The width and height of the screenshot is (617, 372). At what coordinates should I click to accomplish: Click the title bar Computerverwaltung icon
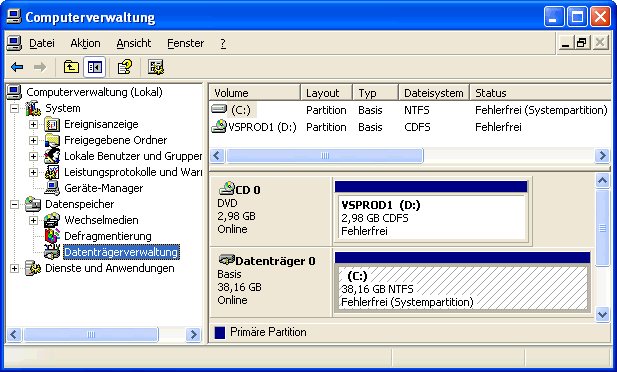coord(14,17)
